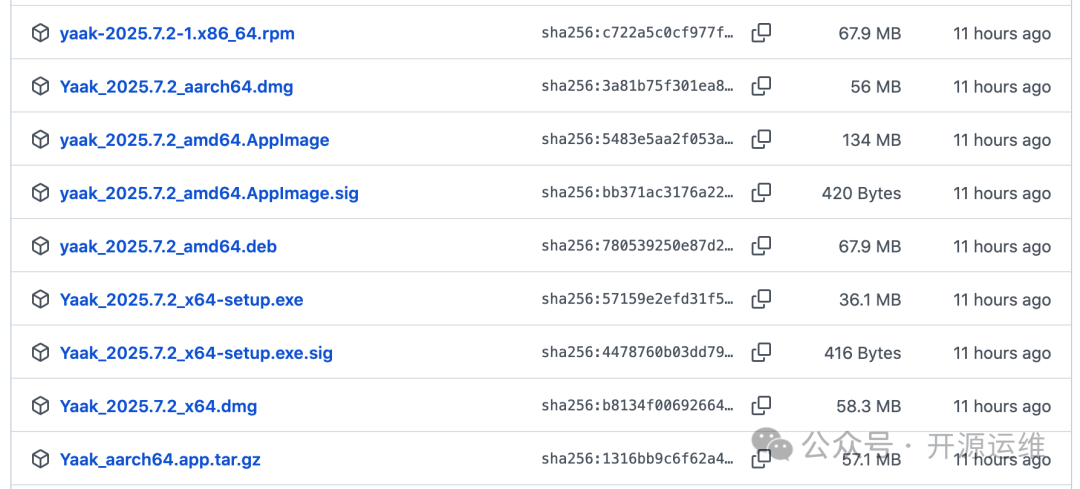This screenshot has width=1080, height=489.
Task: Copy SHA256 hash for Yaak_2025.7.2_x64-setup.exe.sig
Action: (x=761, y=352)
